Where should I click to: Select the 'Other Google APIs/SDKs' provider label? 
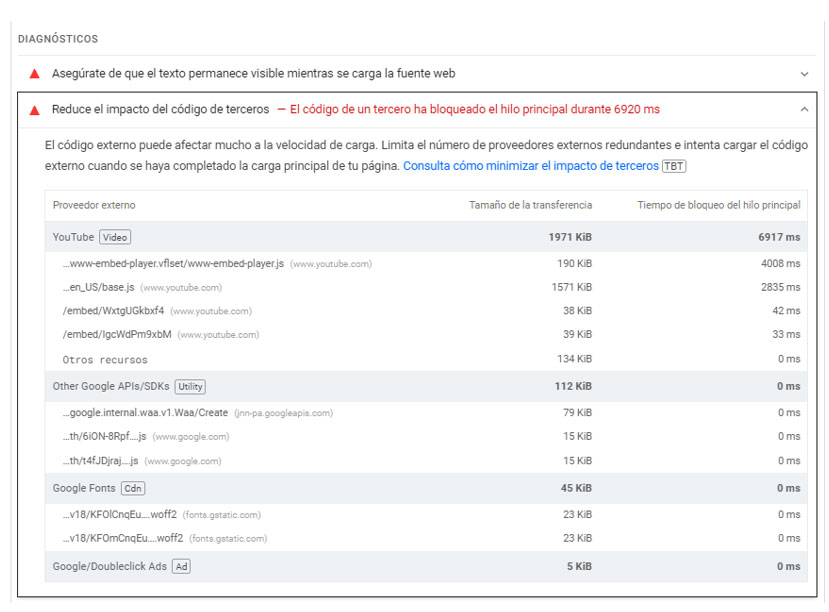tap(111, 386)
